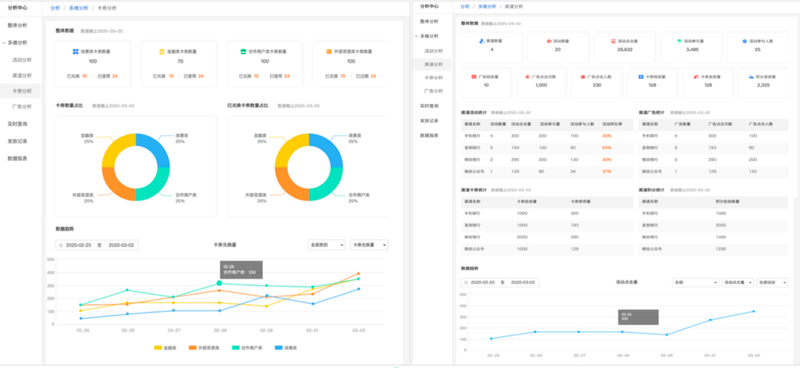Toggle 金融类 series in chart legend
The height and width of the screenshot is (368, 800).
coord(164,348)
